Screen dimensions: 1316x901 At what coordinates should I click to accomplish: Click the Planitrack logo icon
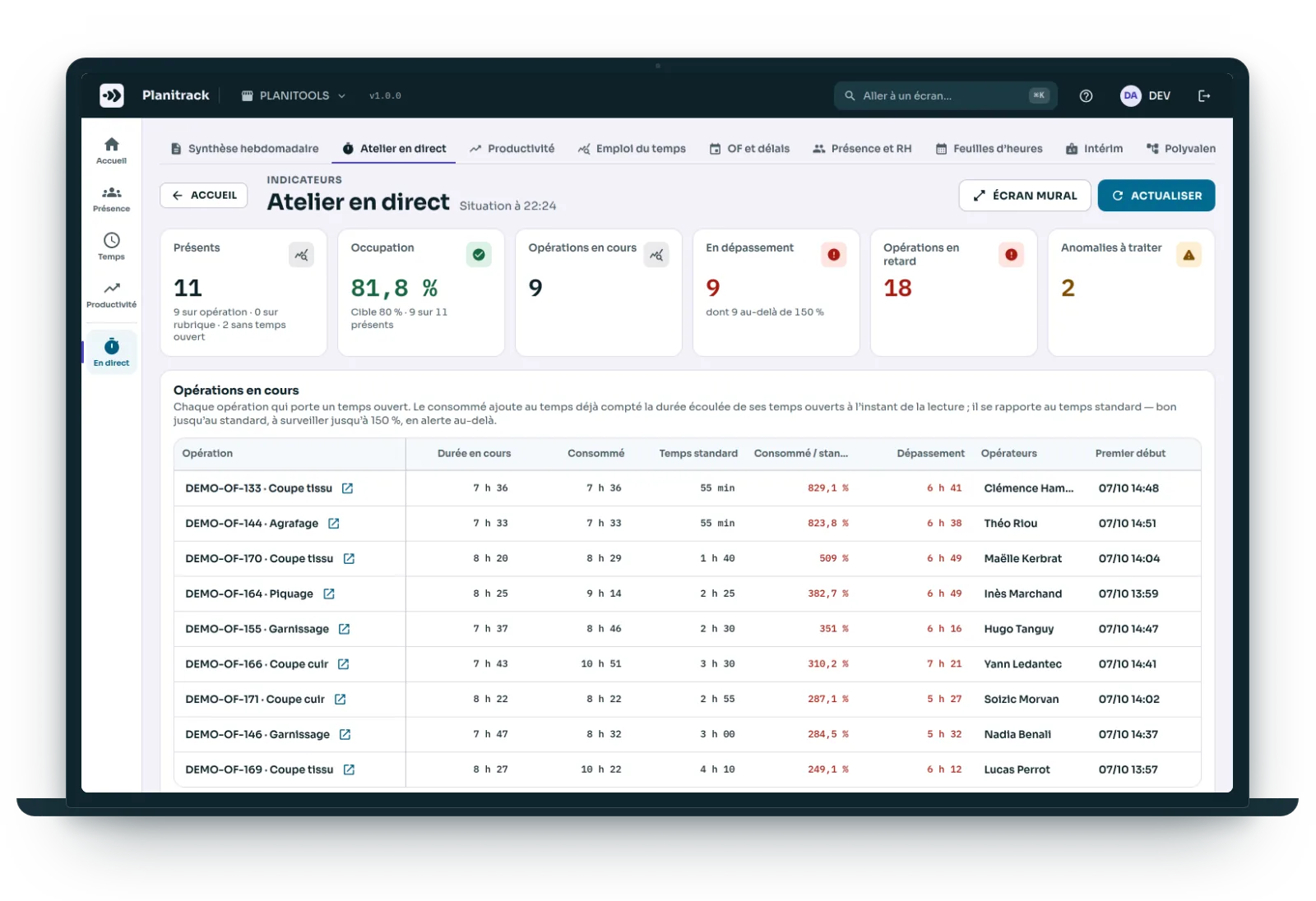click(x=112, y=95)
